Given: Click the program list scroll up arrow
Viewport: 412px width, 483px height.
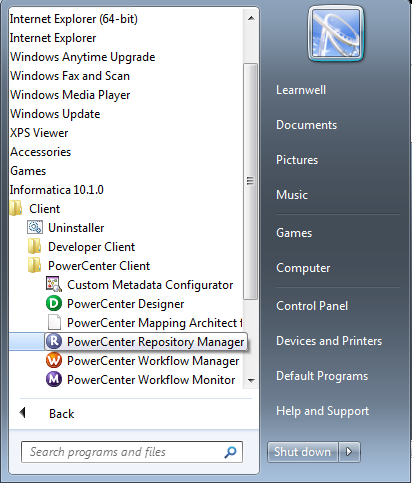Looking at the screenshot, I should (251, 18).
